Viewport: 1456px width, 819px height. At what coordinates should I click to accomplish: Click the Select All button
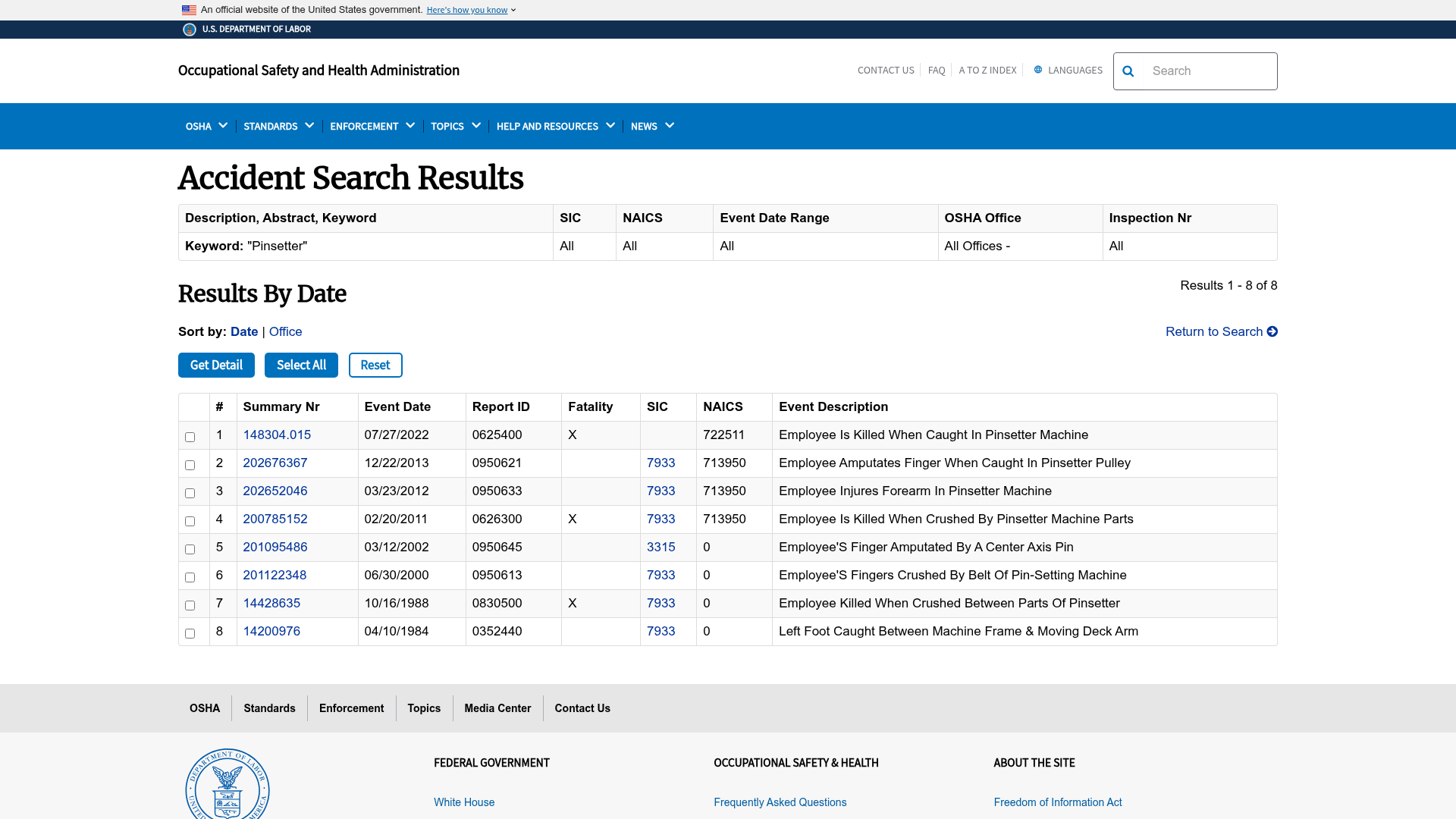(301, 365)
